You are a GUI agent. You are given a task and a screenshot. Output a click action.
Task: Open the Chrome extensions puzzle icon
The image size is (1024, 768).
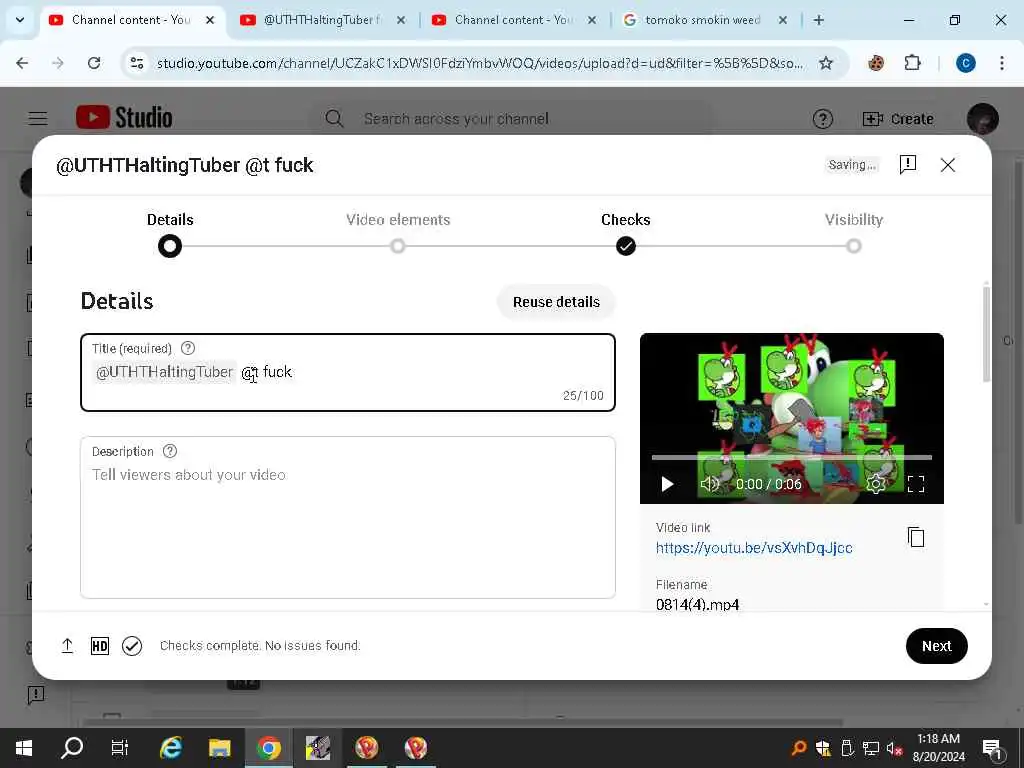pyautogui.click(x=912, y=63)
